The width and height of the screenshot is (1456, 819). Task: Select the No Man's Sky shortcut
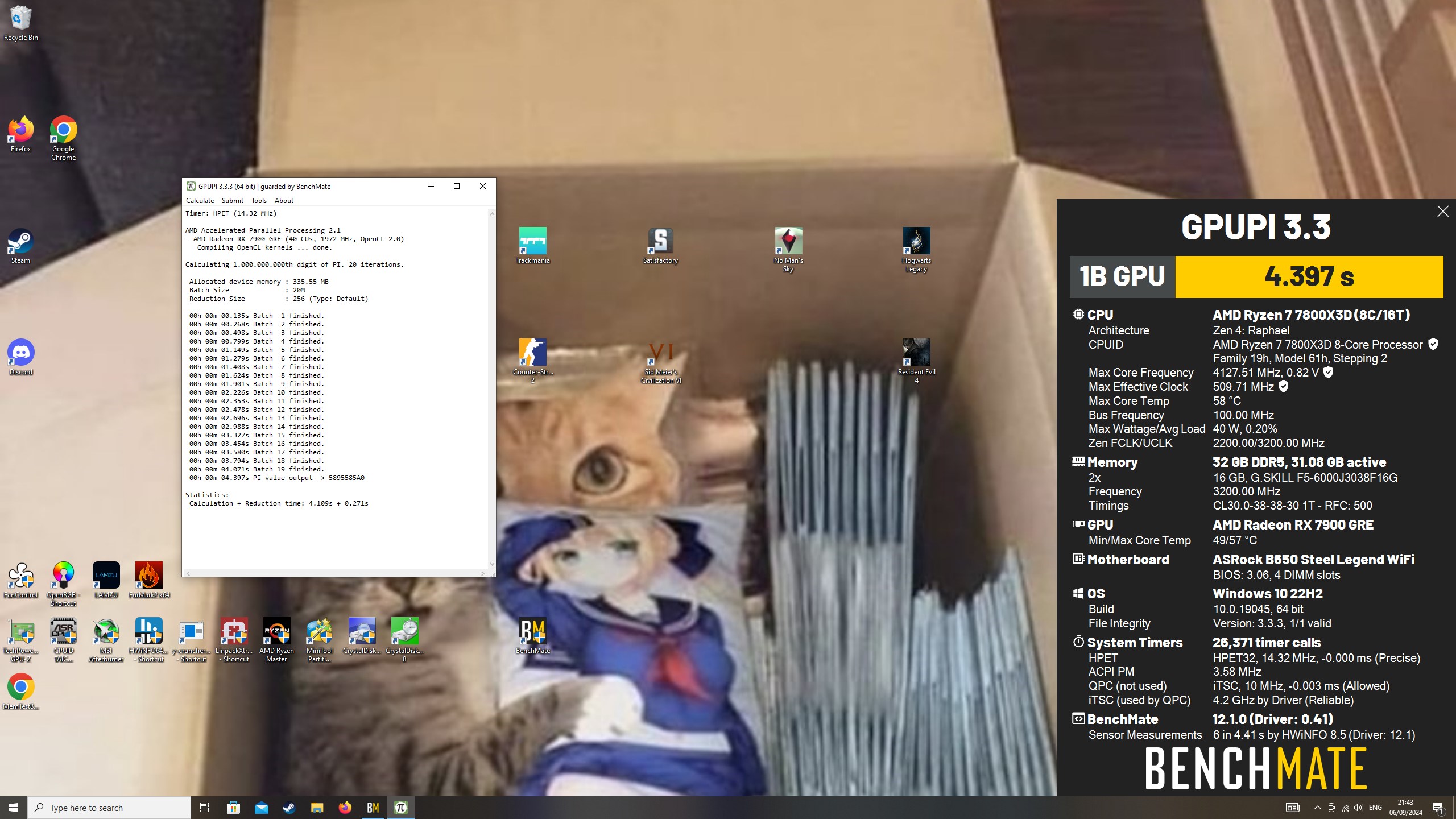788,250
